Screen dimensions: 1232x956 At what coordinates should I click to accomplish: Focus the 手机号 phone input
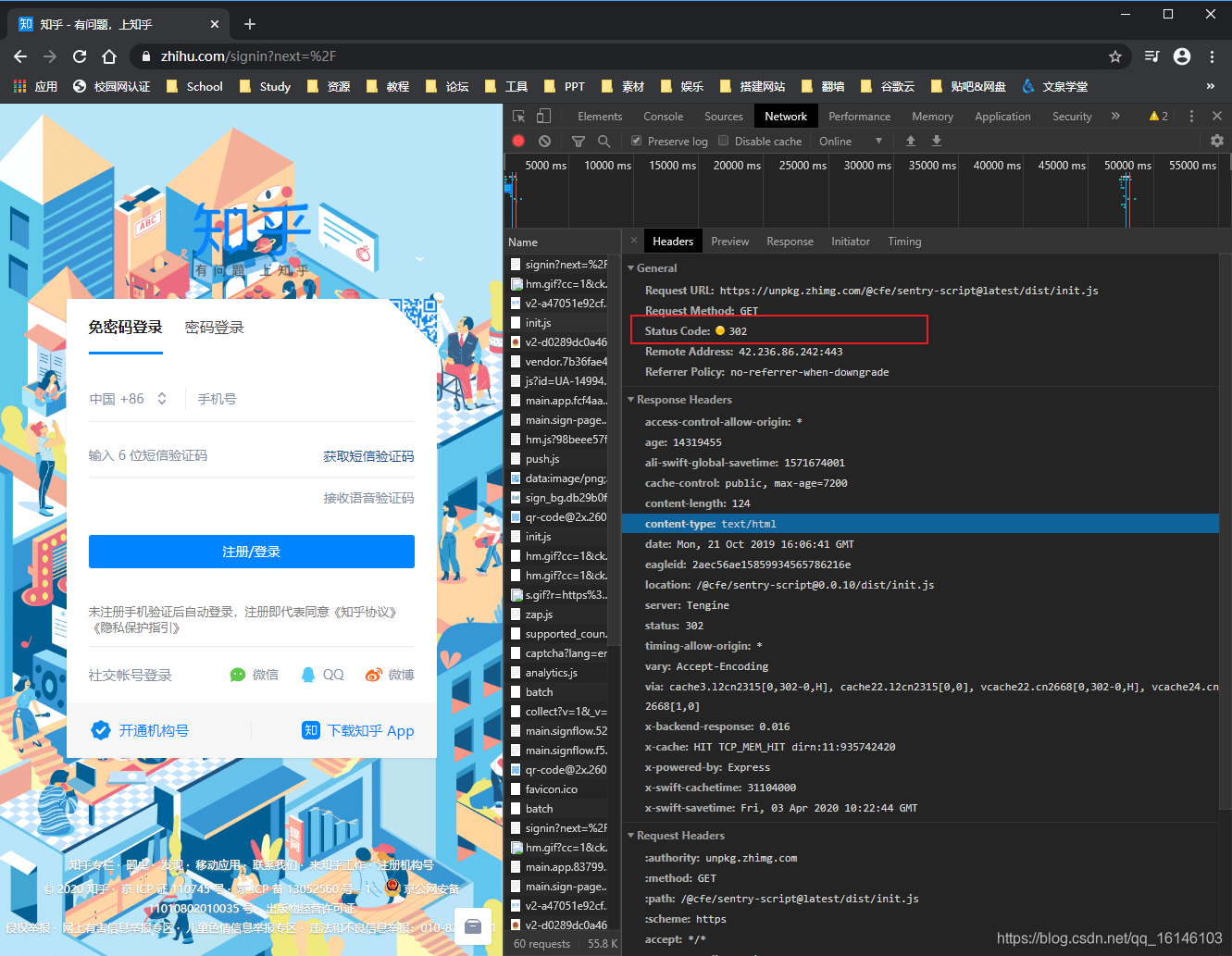tap(305, 399)
